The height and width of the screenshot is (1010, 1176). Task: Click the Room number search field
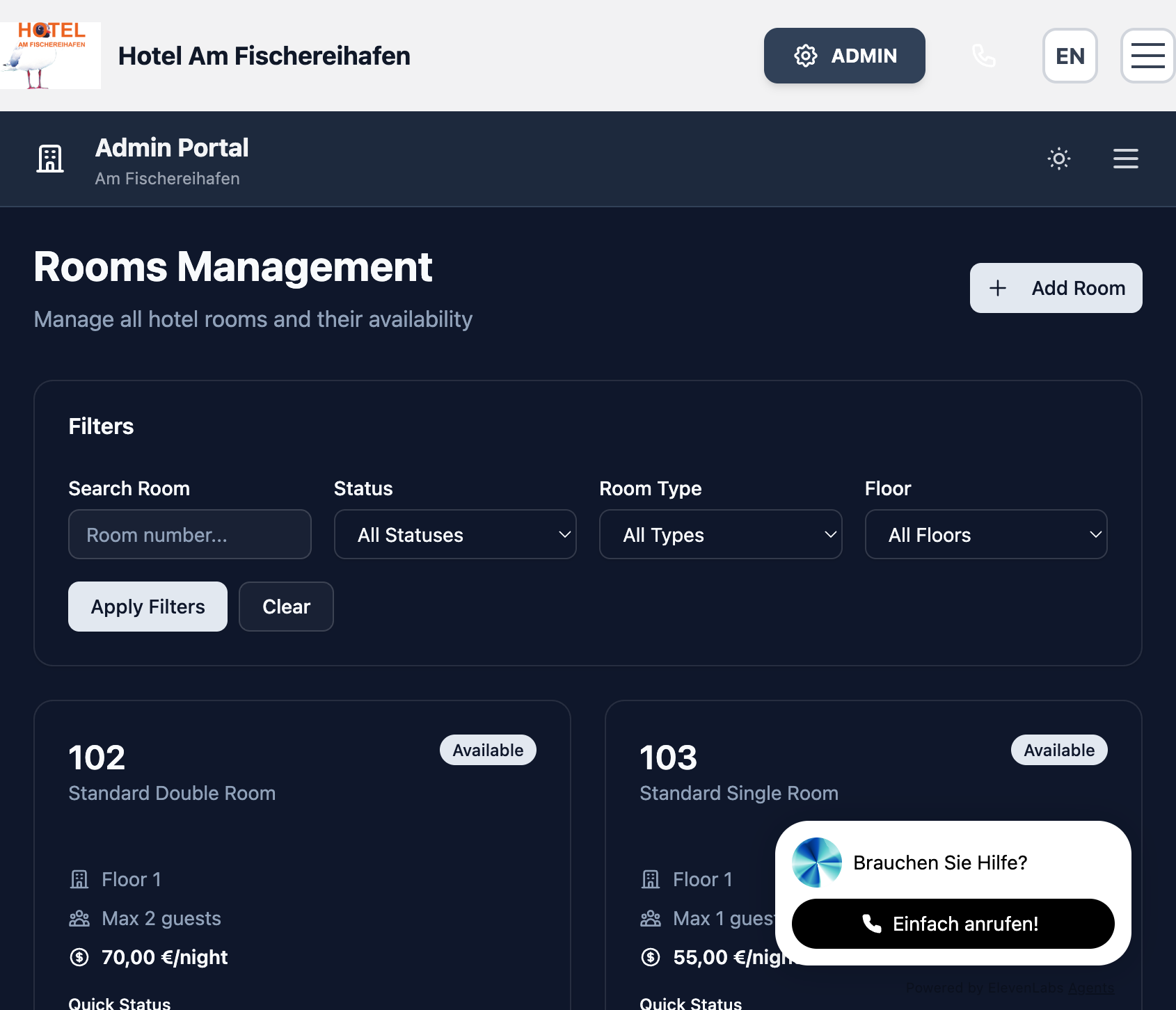tap(189, 534)
